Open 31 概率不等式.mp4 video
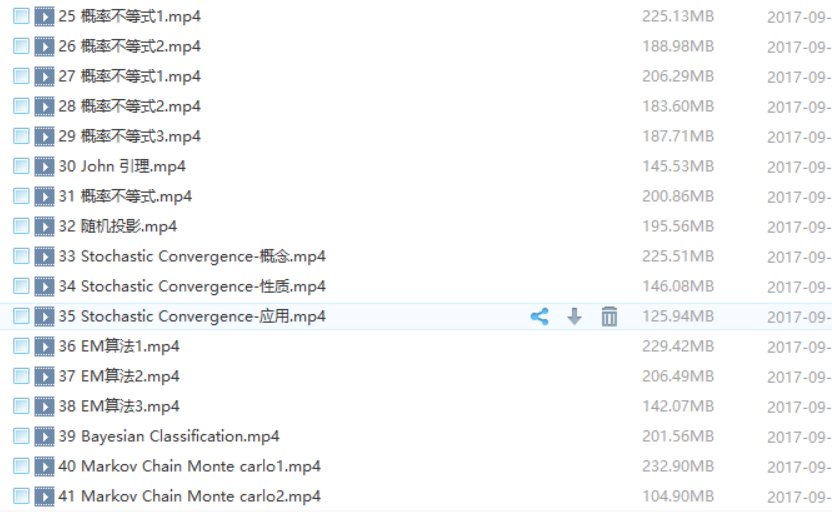 point(125,196)
